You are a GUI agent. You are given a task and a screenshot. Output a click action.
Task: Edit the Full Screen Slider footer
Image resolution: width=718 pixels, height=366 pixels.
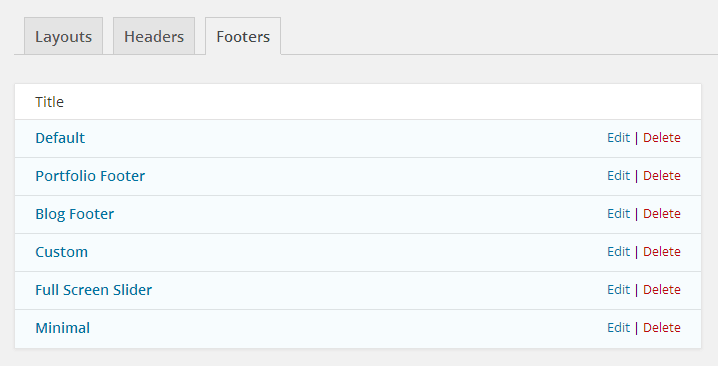click(618, 290)
